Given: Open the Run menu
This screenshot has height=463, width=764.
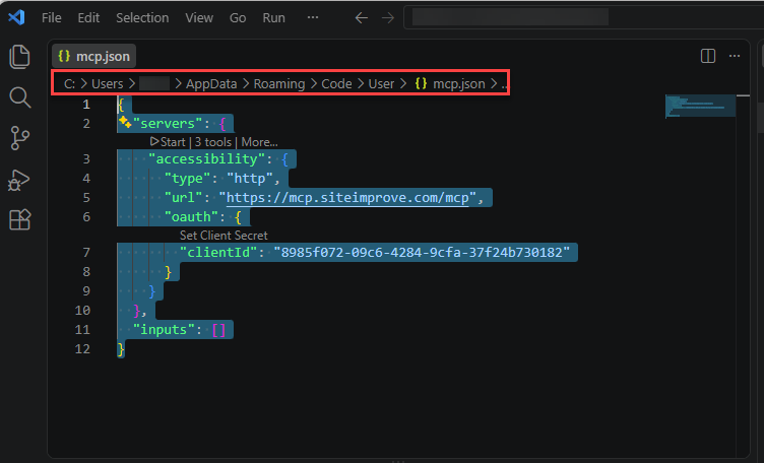Looking at the screenshot, I should [x=273, y=18].
